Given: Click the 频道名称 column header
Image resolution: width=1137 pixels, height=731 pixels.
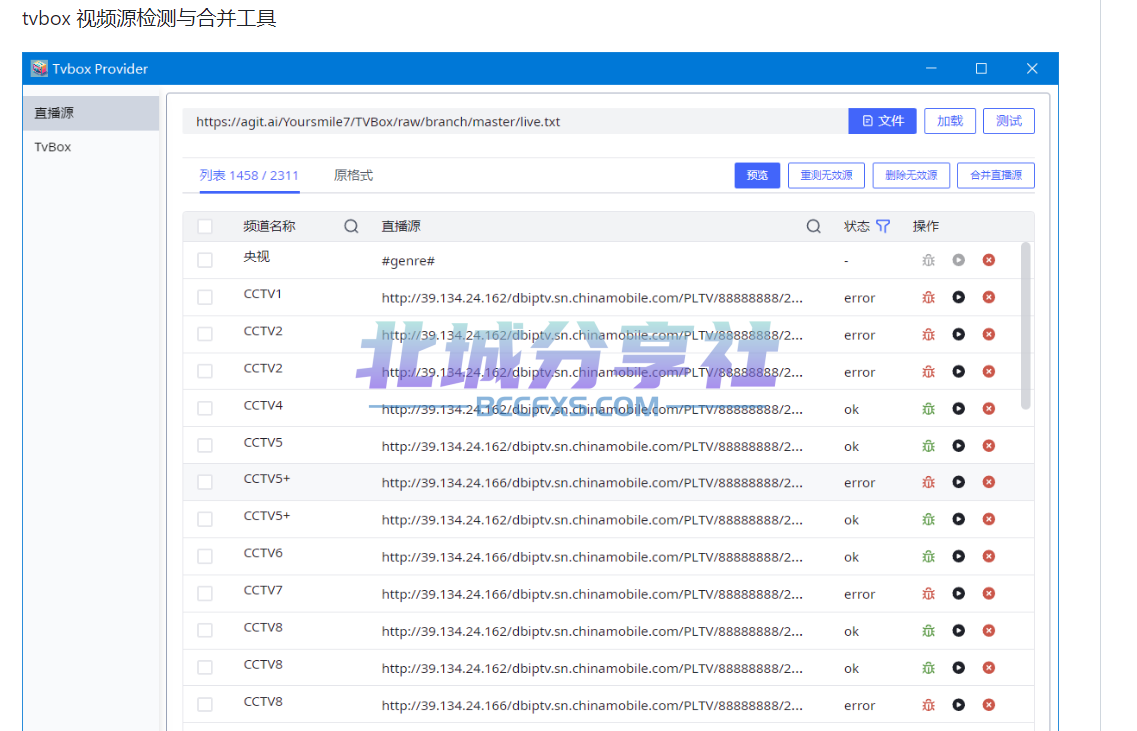Looking at the screenshot, I should coord(269,226).
